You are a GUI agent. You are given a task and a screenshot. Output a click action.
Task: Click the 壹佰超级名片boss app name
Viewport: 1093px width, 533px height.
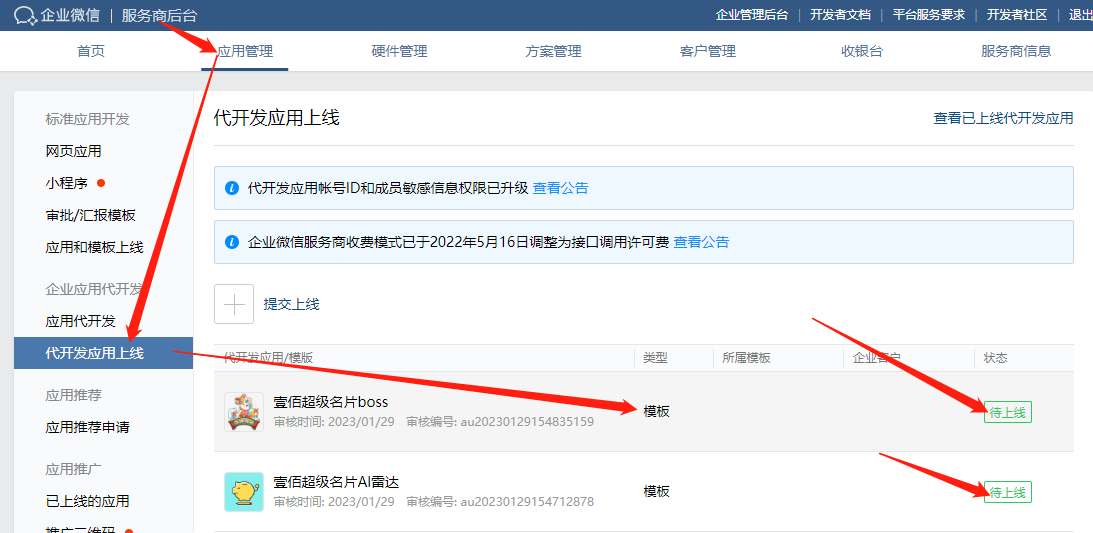tap(331, 402)
